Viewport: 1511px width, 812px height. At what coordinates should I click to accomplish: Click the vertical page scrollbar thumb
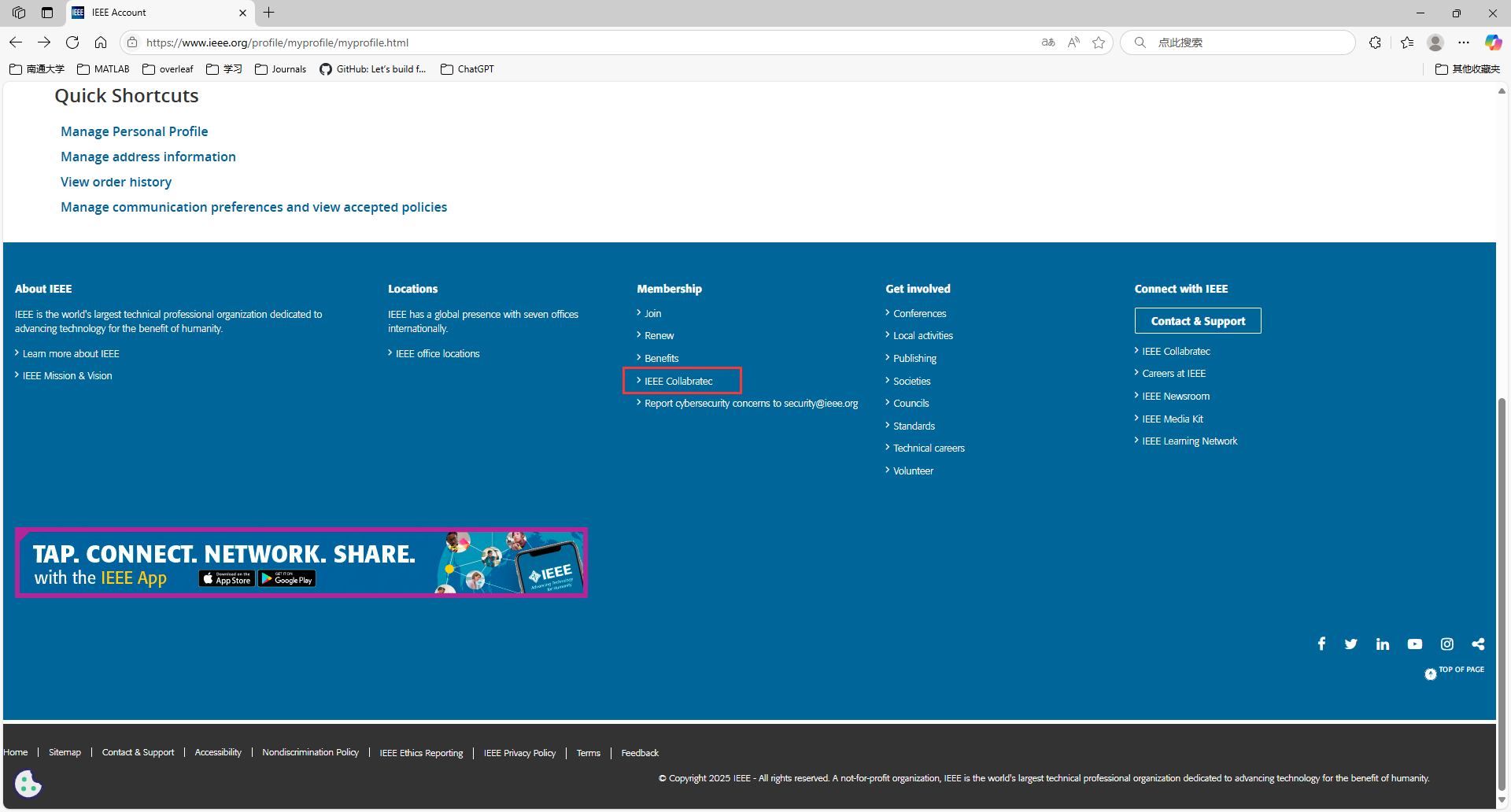(1502, 594)
